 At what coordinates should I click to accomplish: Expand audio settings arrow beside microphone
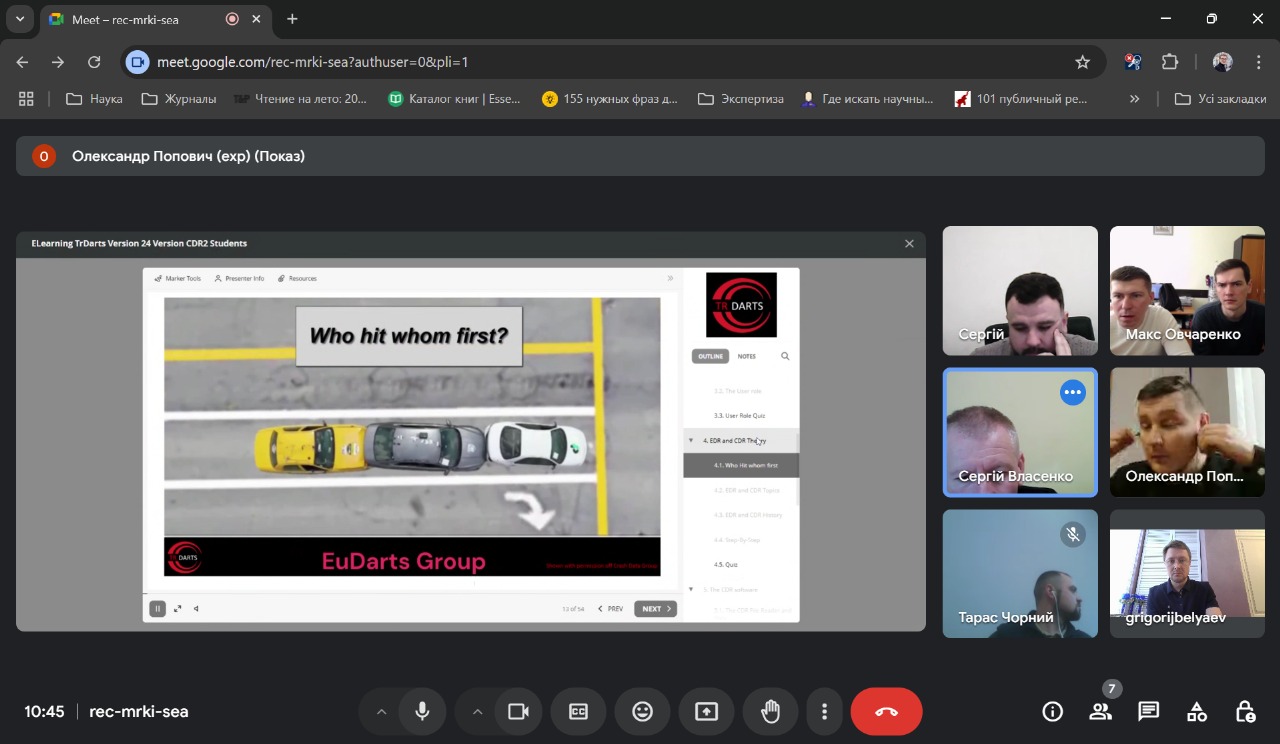(381, 712)
